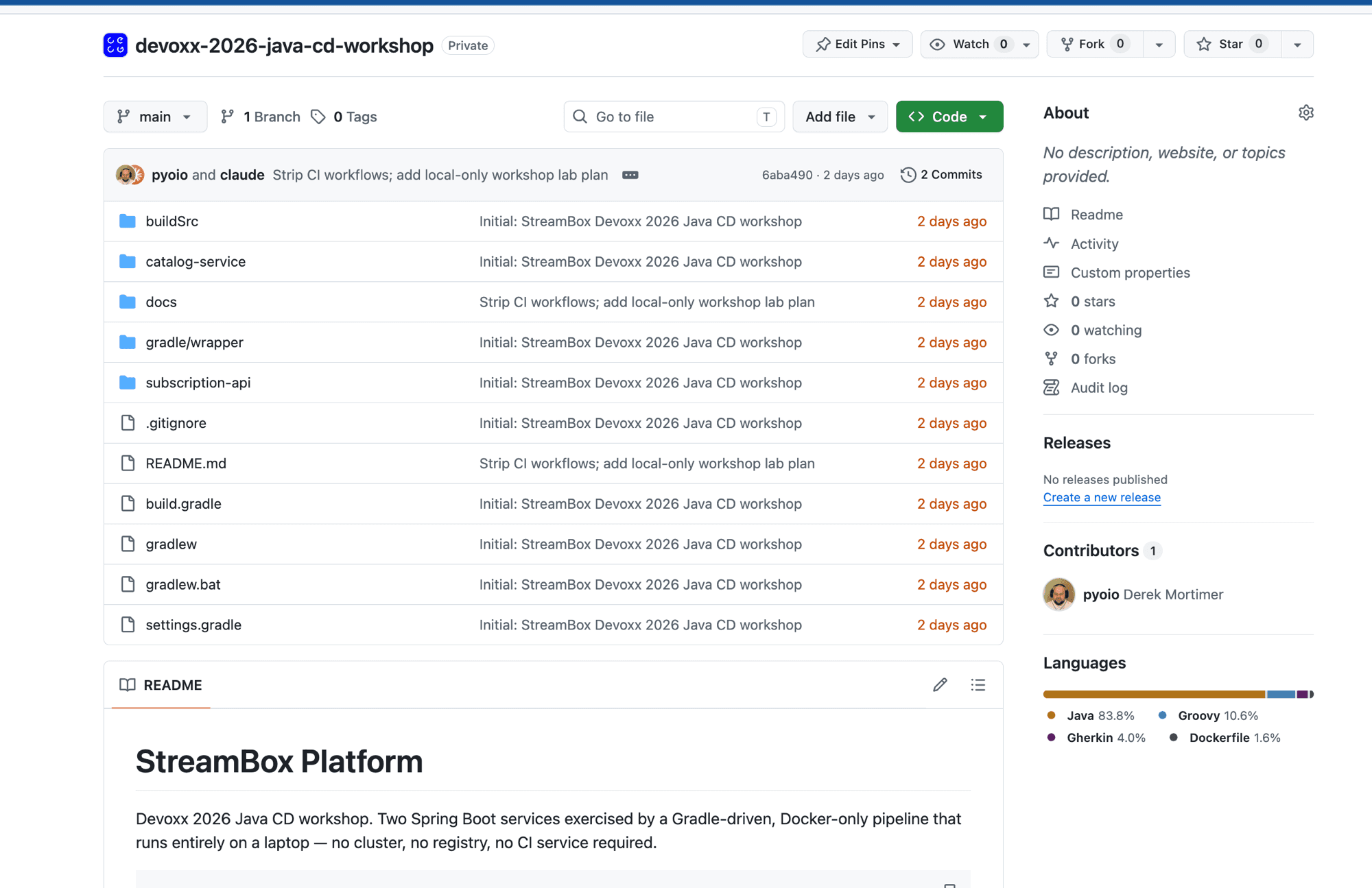Open the Edit Pins dropdown
Screen dimensions: 1372x888
coord(858,44)
